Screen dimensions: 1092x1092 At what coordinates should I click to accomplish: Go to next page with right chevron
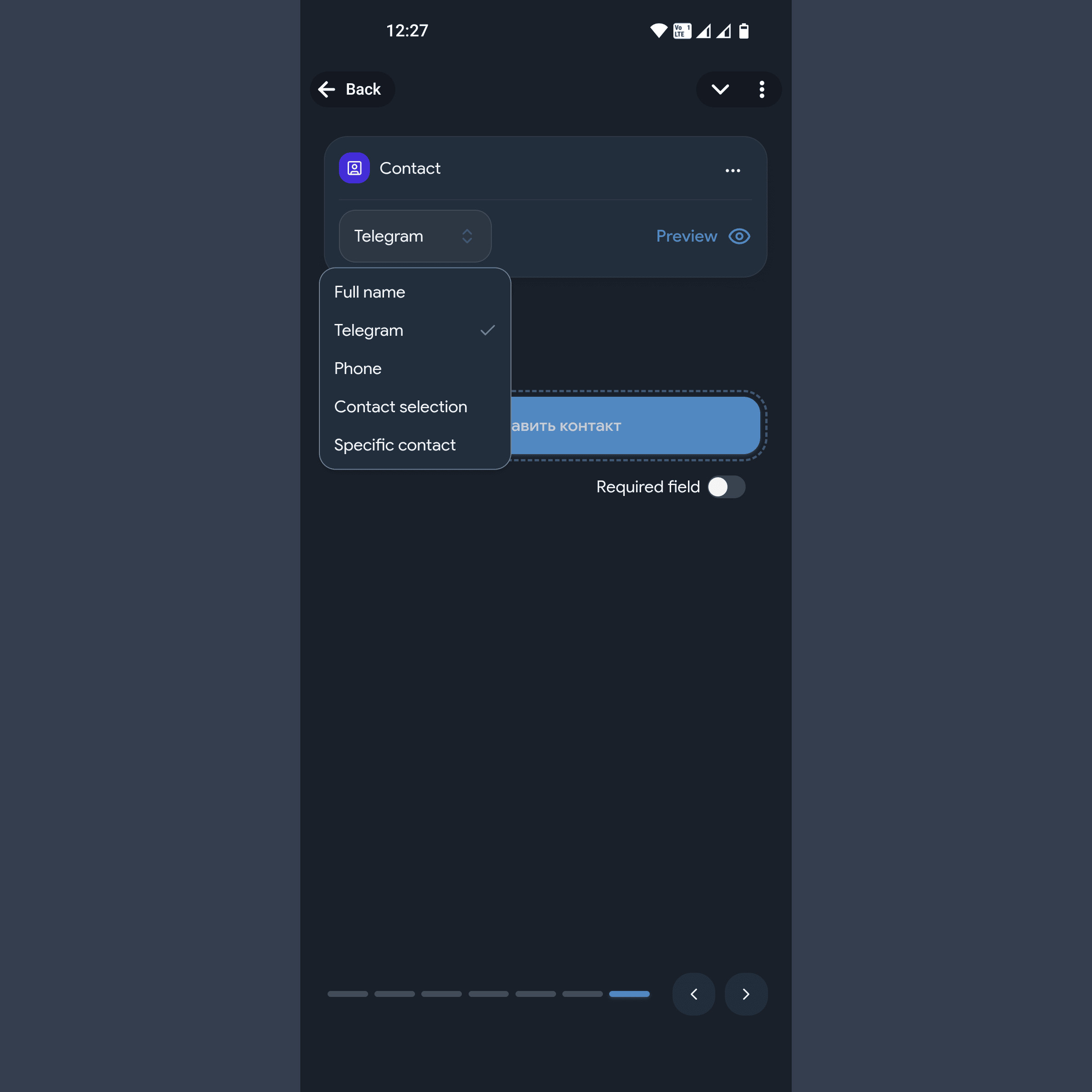point(746,994)
